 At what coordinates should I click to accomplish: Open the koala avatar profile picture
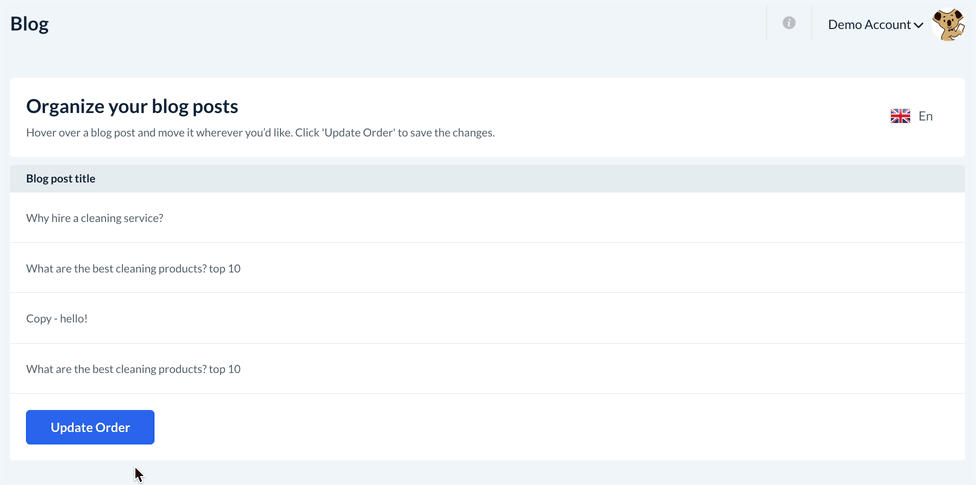(x=948, y=24)
